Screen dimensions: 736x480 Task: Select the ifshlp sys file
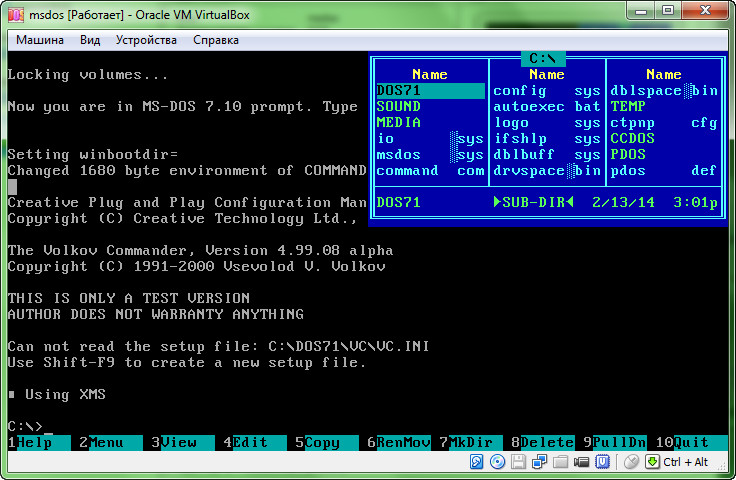[x=547, y=138]
